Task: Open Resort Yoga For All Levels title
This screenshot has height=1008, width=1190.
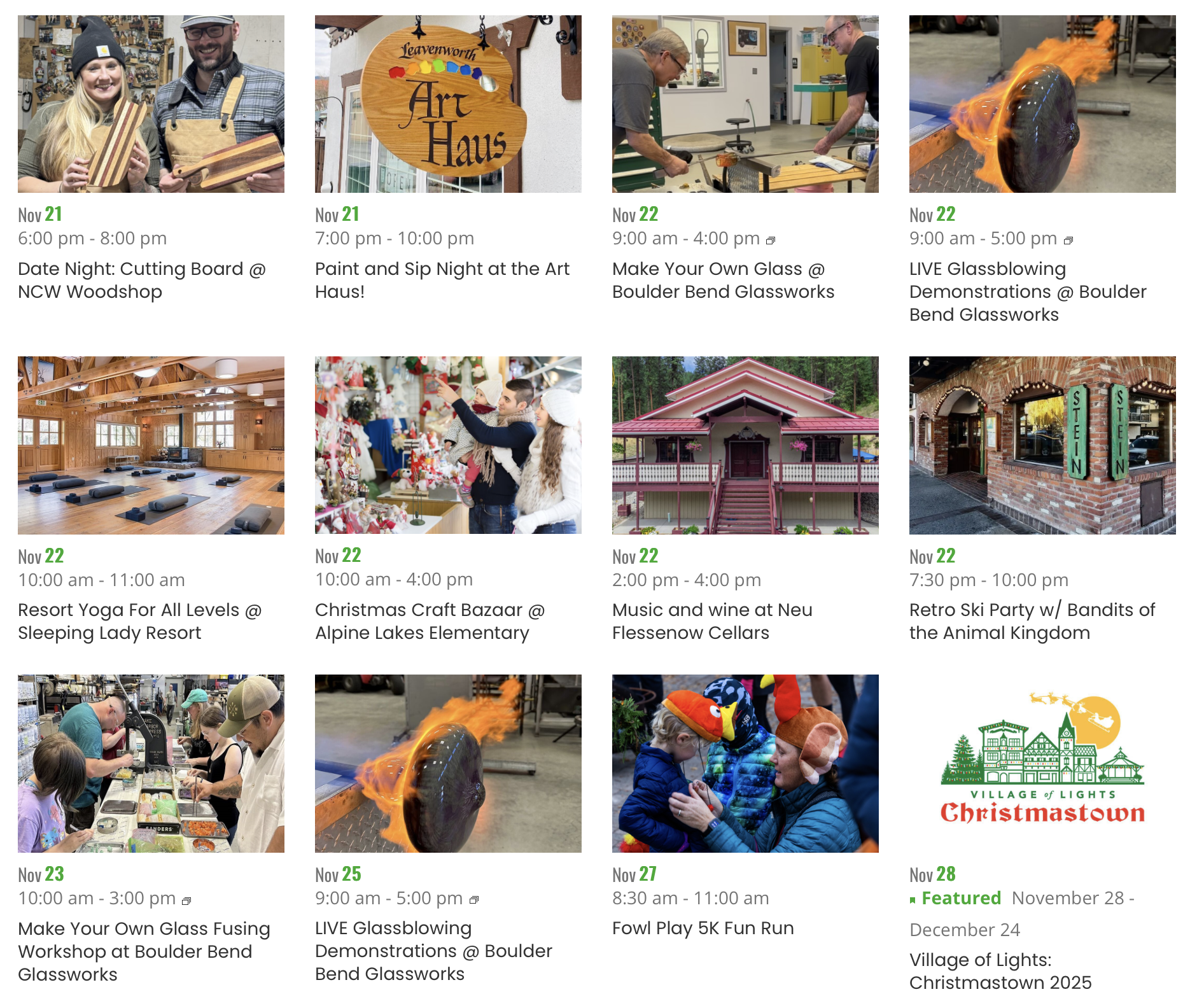Action: point(140,621)
